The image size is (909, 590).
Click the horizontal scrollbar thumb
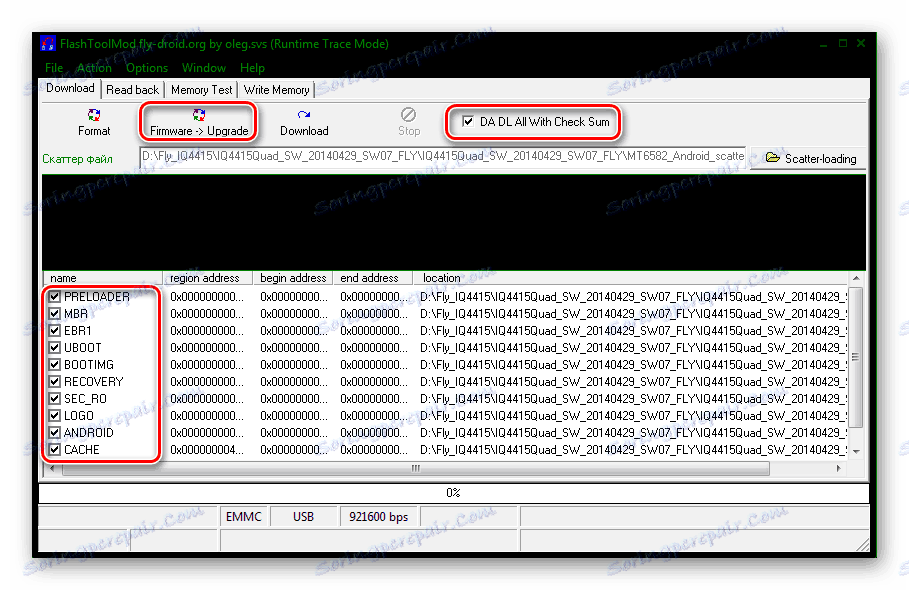click(416, 468)
